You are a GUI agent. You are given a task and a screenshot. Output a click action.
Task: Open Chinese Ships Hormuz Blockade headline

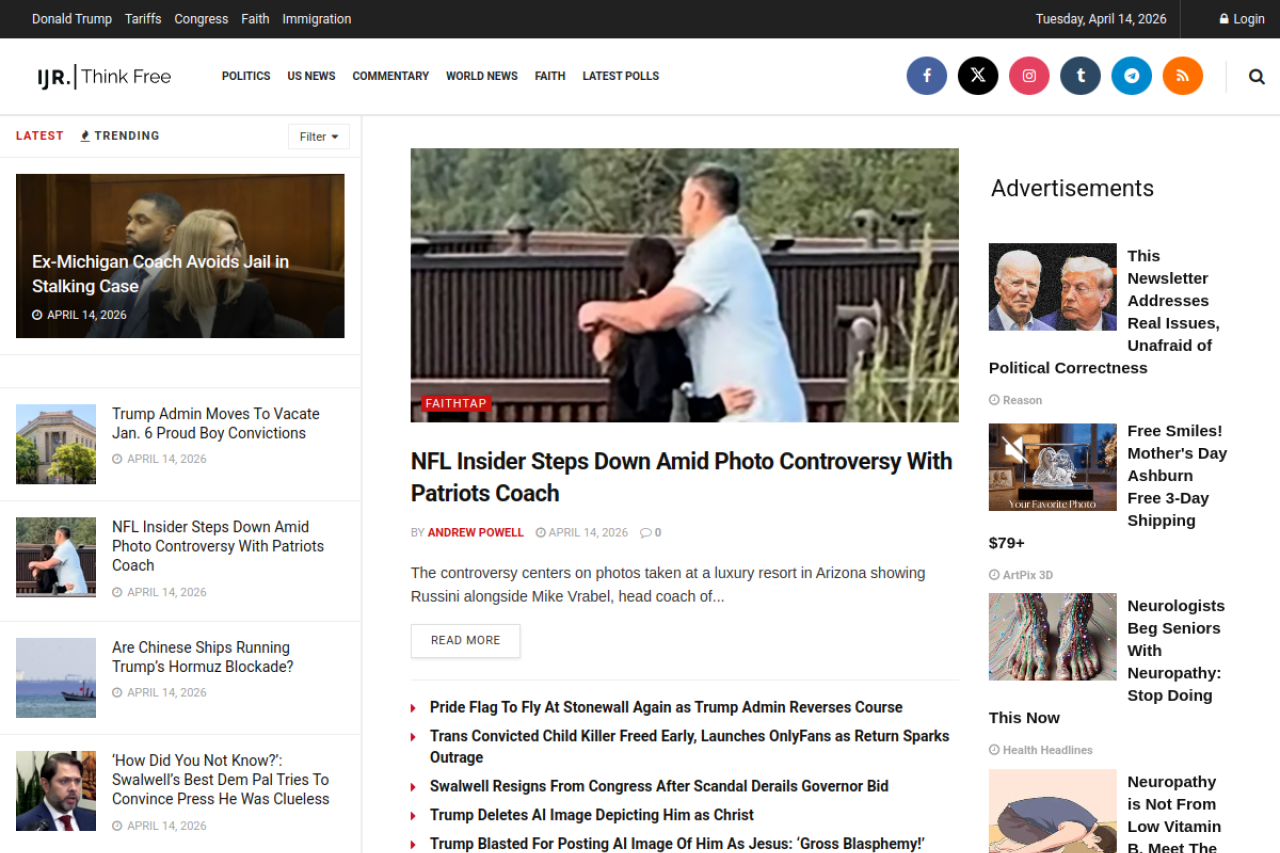click(x=203, y=657)
